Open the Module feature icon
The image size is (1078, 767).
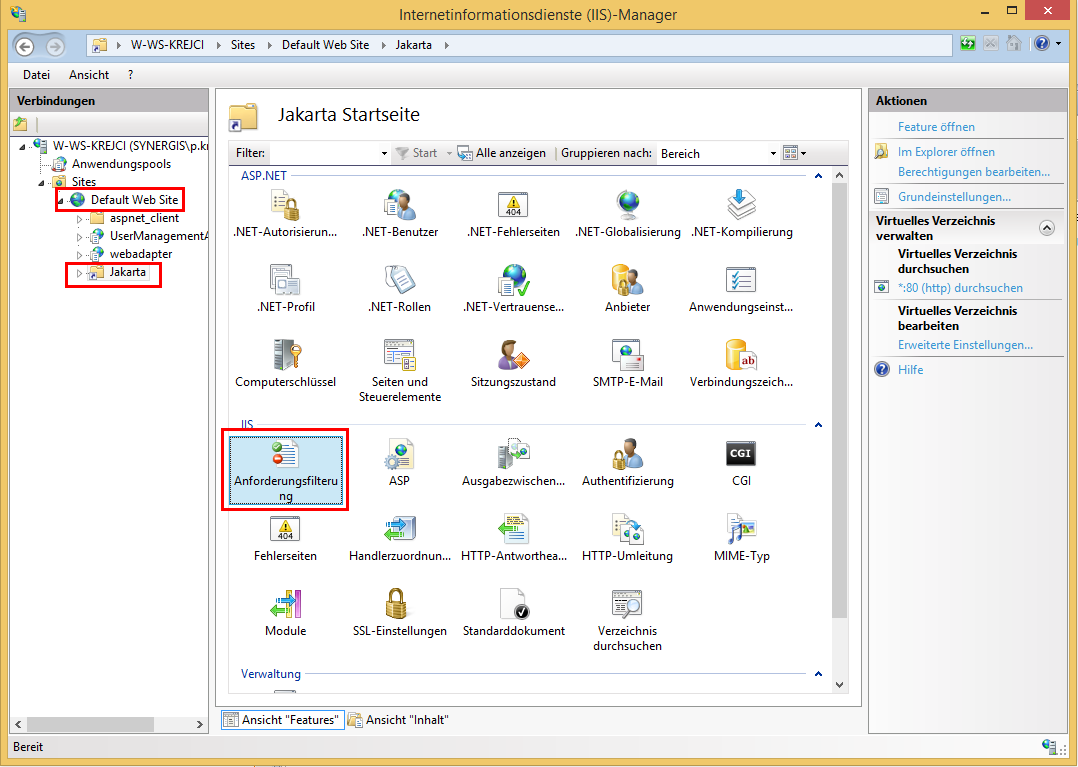pyautogui.click(x=285, y=605)
